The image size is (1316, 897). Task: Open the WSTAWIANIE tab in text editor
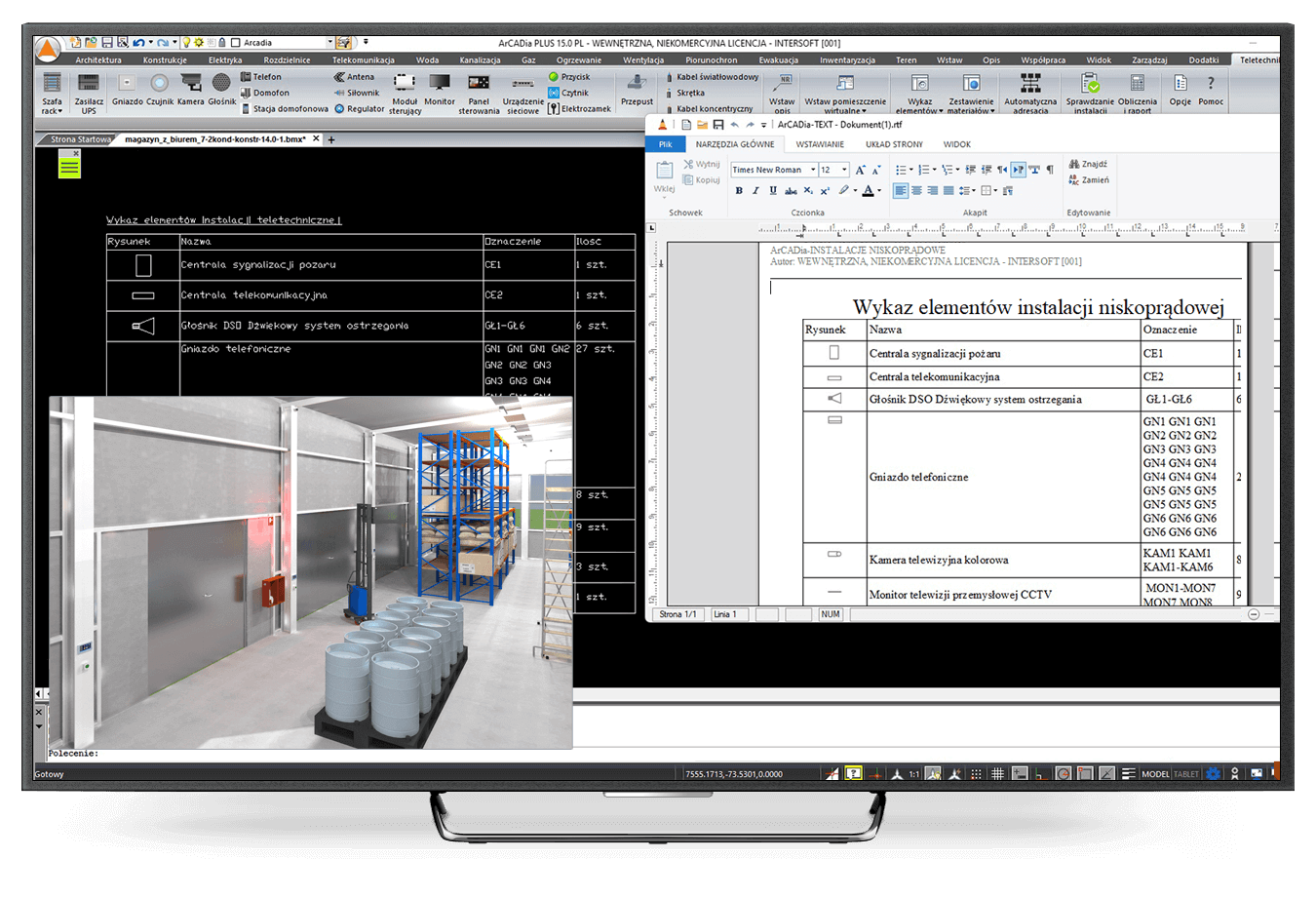820,144
